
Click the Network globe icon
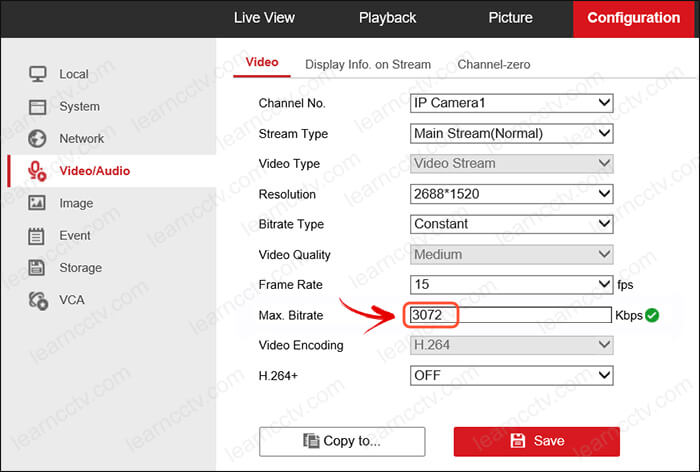click(x=38, y=138)
